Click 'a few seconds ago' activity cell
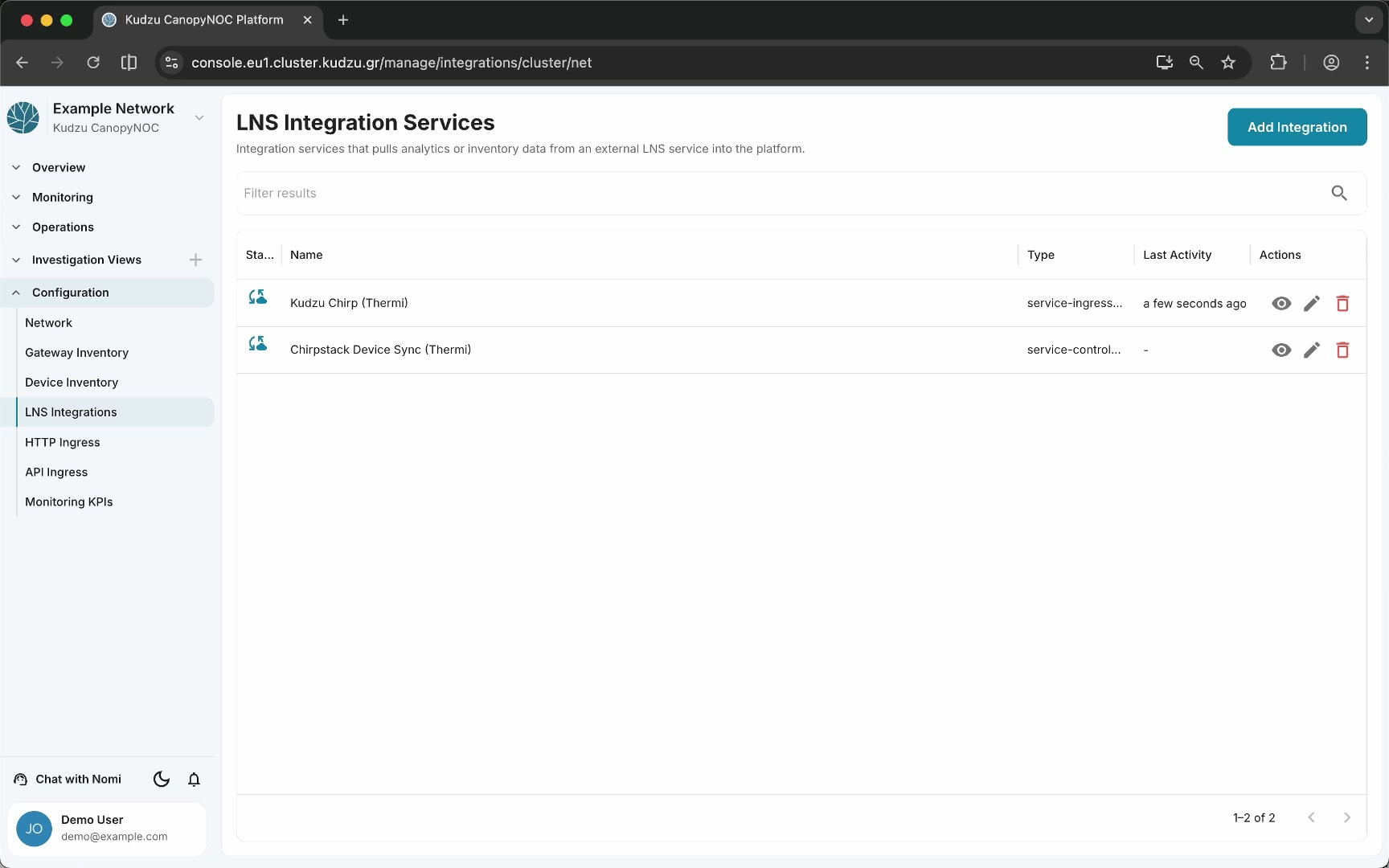The width and height of the screenshot is (1389, 868). 1194,303
